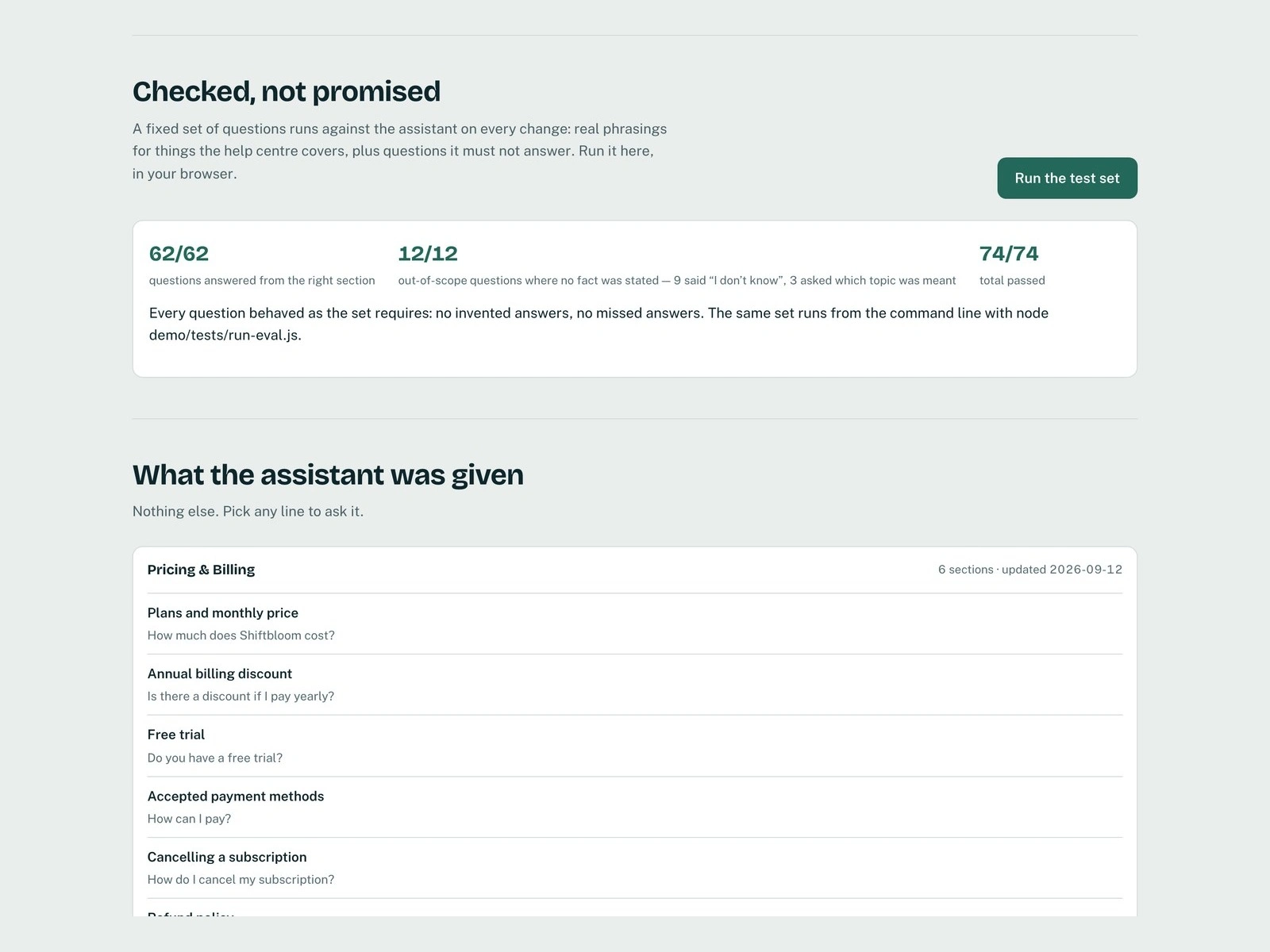
Task: Click the 'Checked, not promised' heading
Action: (287, 91)
